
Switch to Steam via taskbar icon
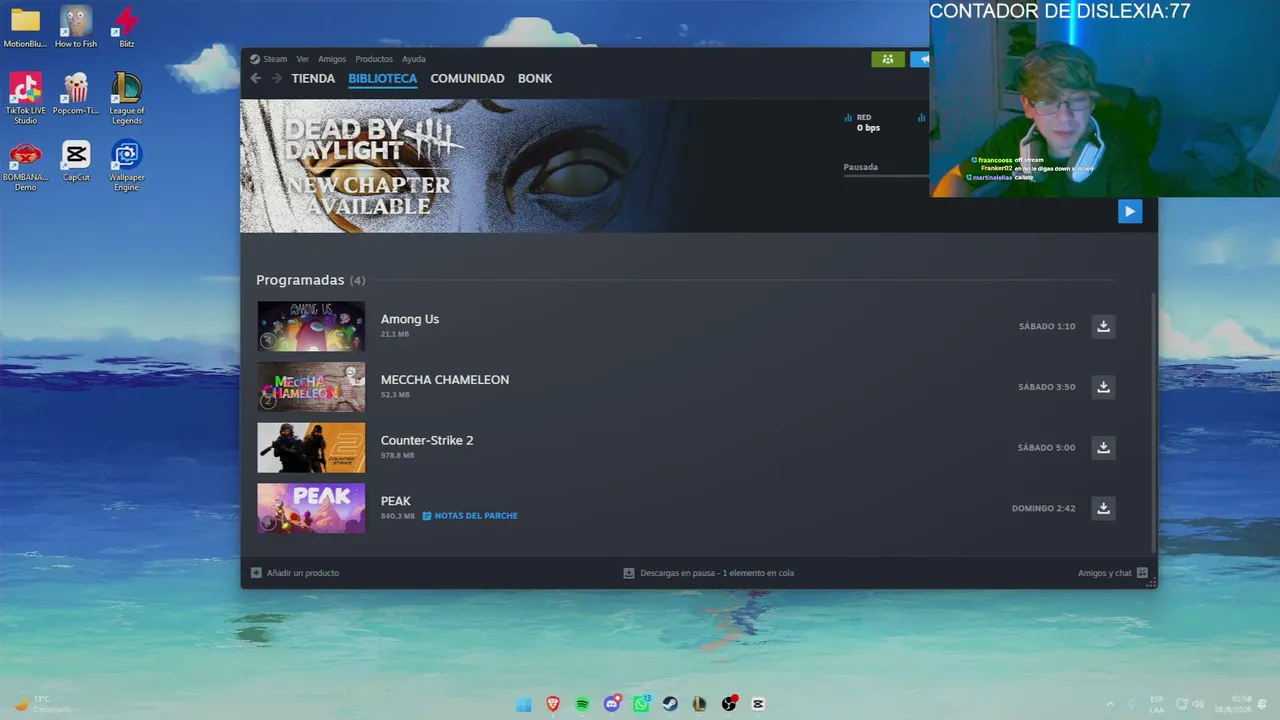click(670, 704)
